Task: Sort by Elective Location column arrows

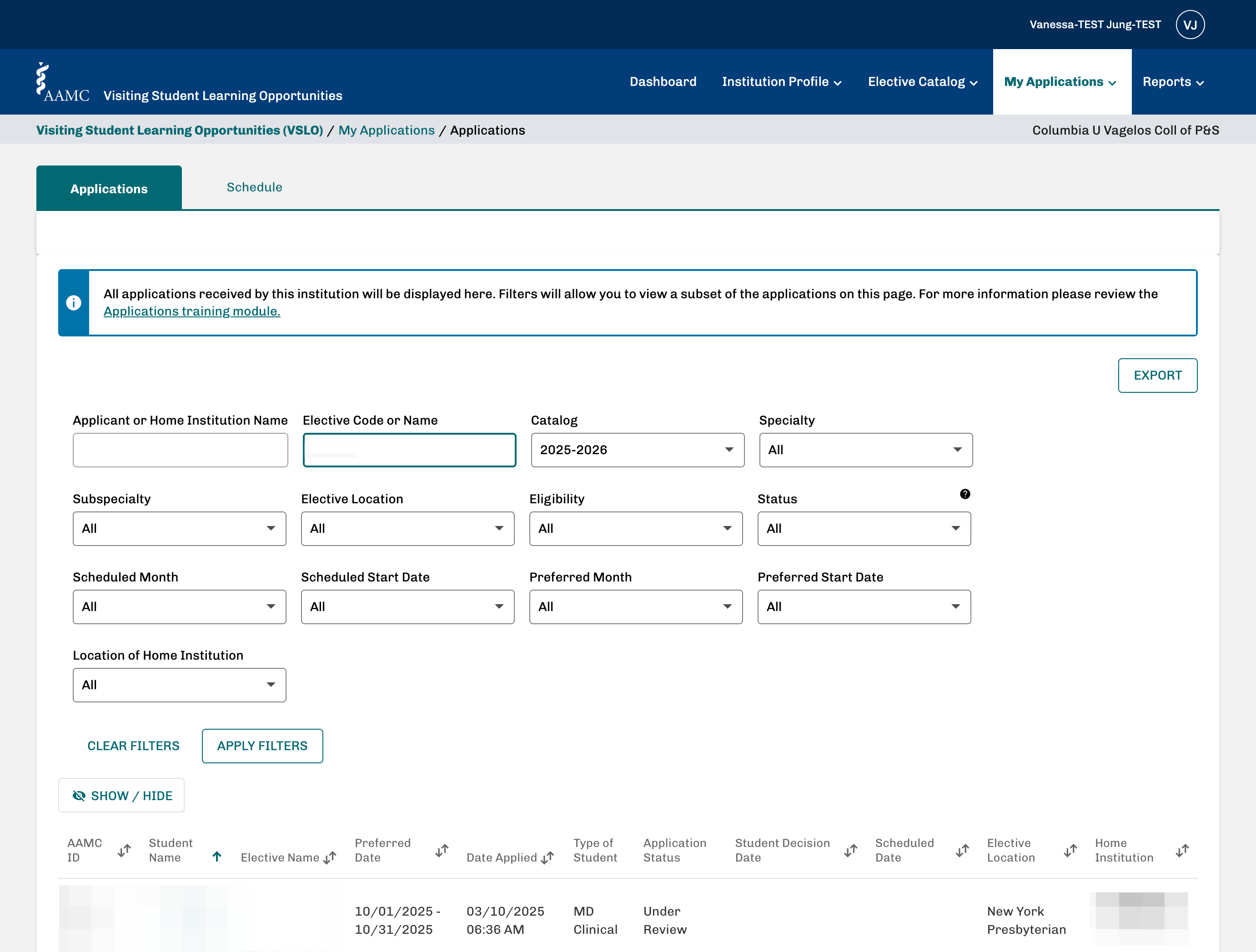Action: click(1070, 850)
